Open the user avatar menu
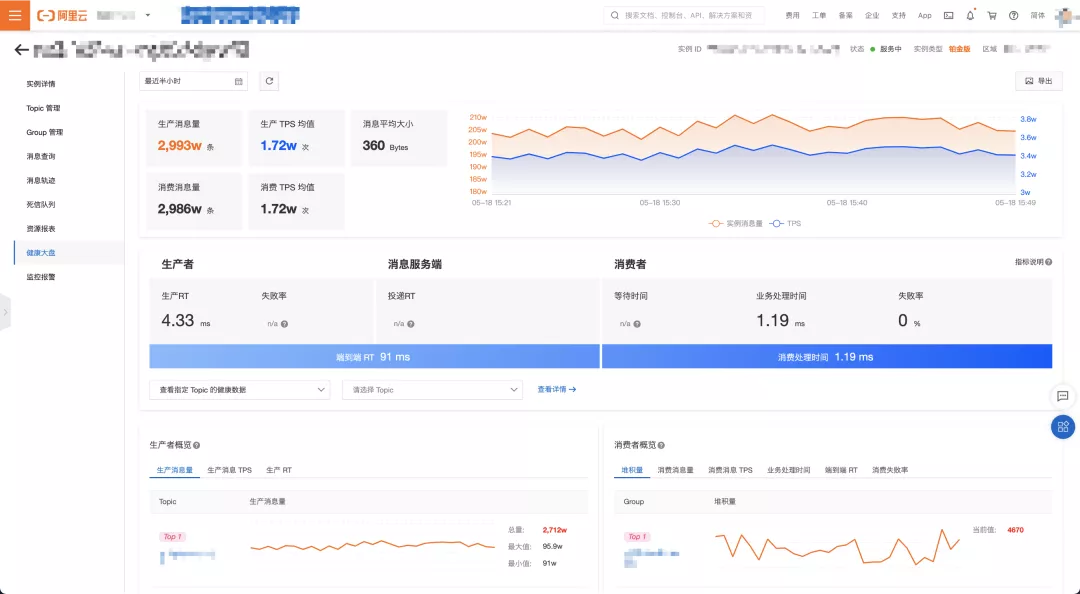 (x=1066, y=17)
